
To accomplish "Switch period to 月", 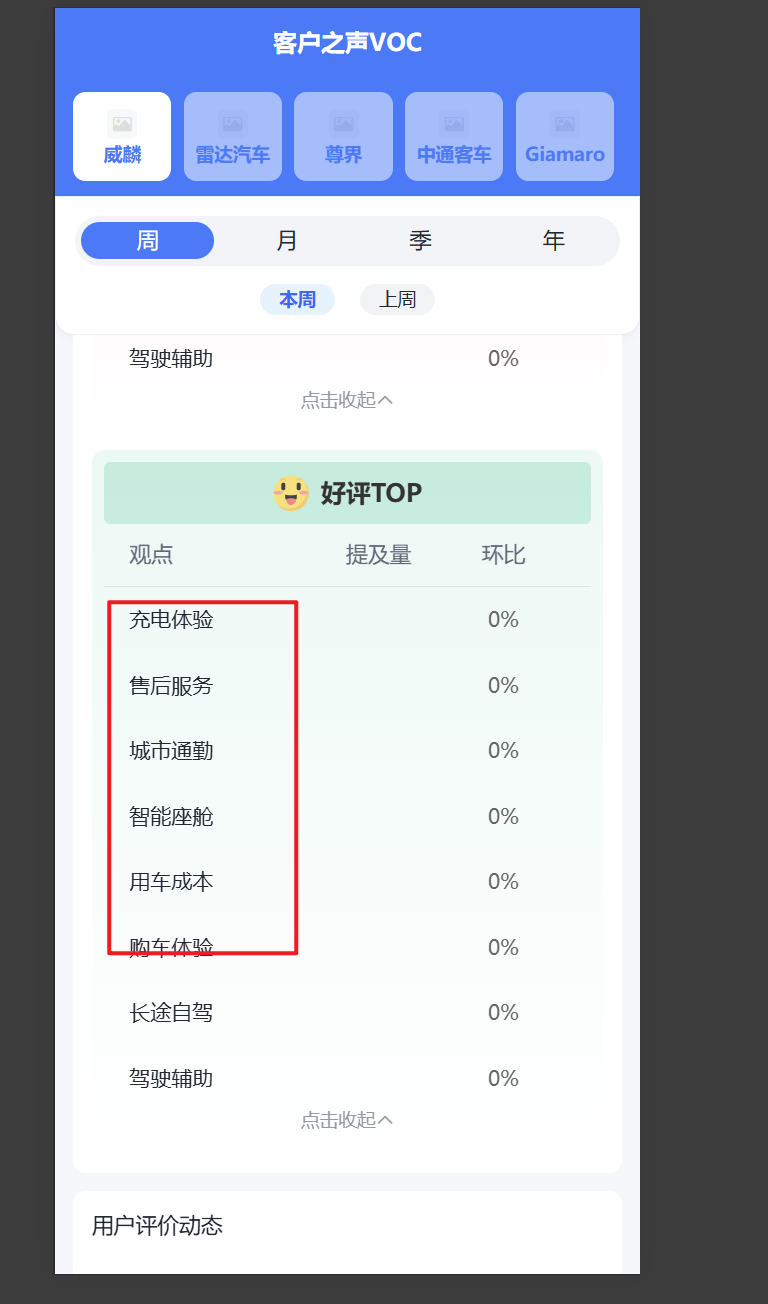I will point(287,241).
